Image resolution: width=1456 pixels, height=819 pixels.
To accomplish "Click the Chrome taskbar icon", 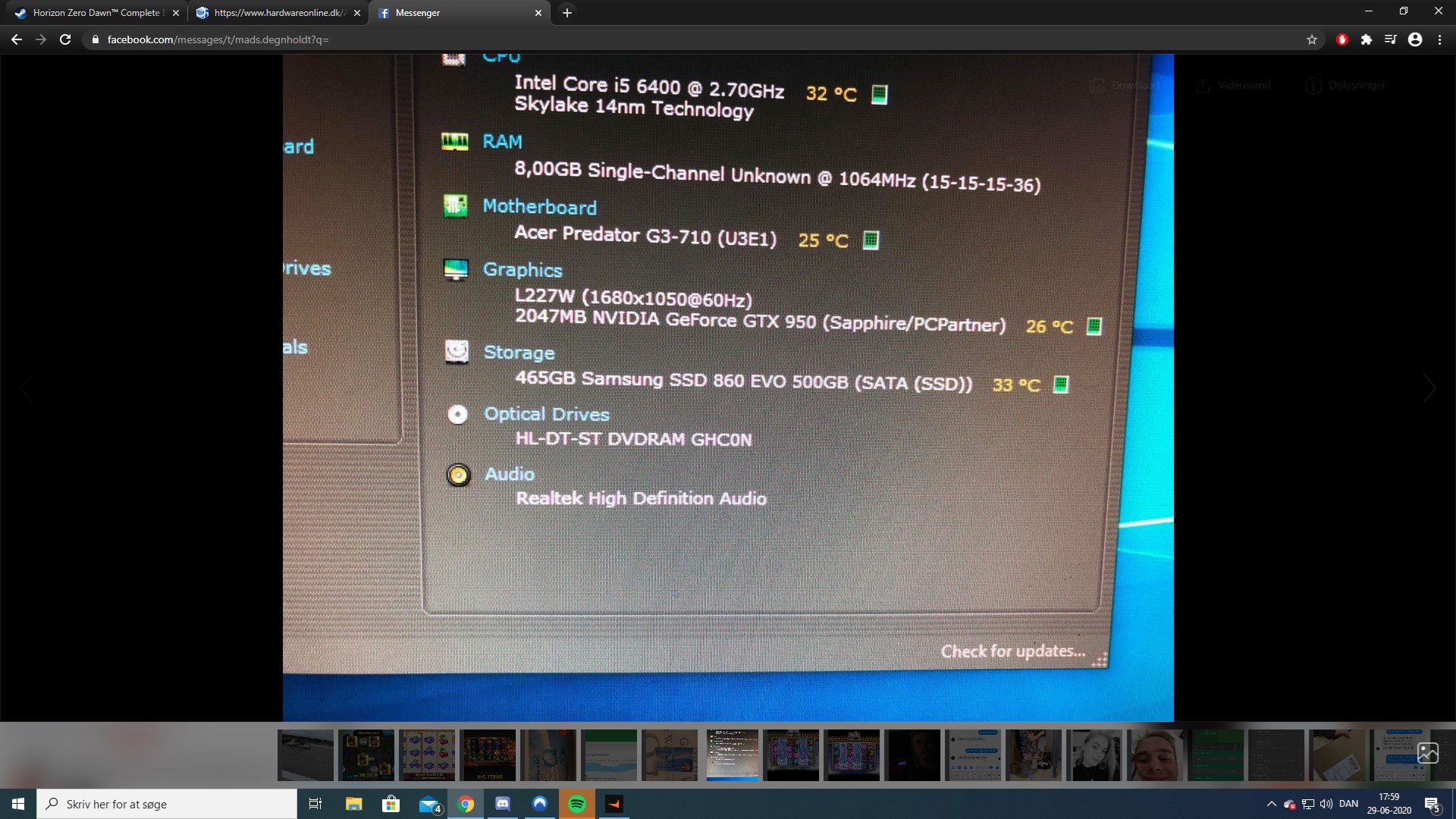I will point(466,804).
